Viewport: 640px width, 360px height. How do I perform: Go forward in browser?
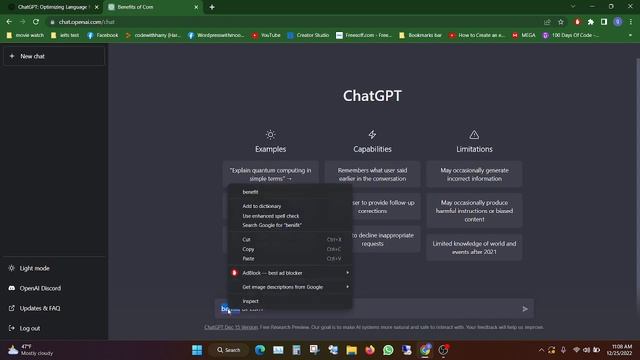click(22, 22)
